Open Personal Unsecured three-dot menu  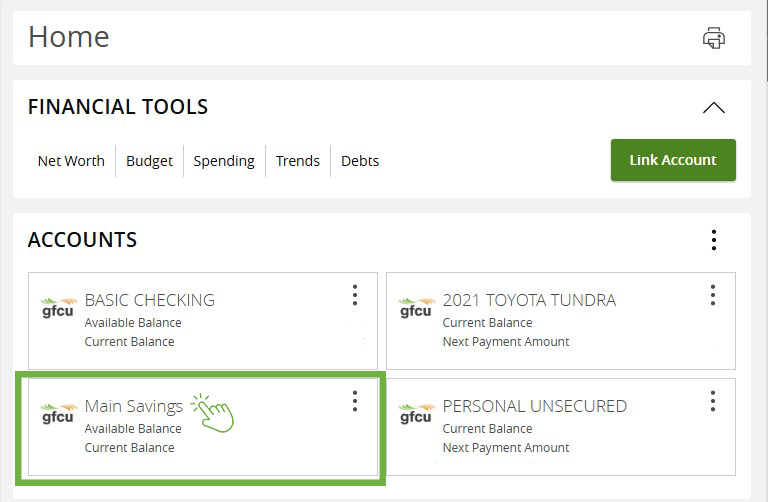click(713, 401)
